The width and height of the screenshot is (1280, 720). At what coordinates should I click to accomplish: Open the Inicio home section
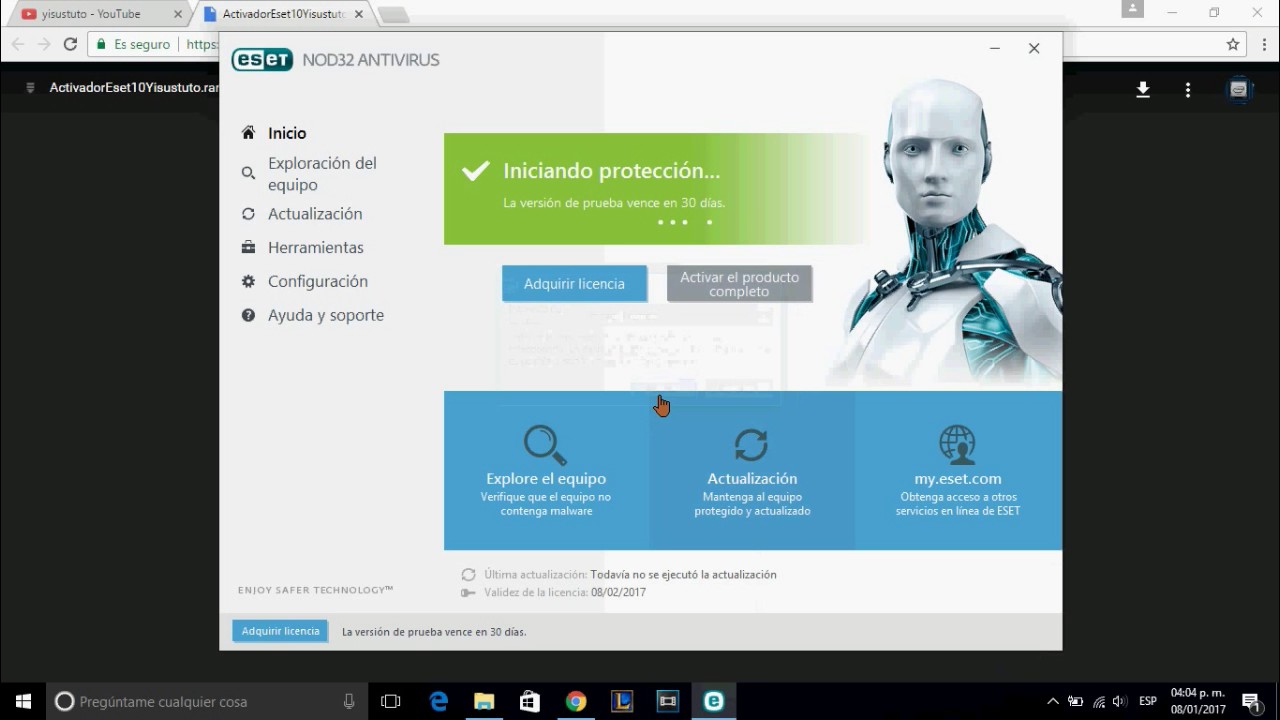[x=287, y=133]
